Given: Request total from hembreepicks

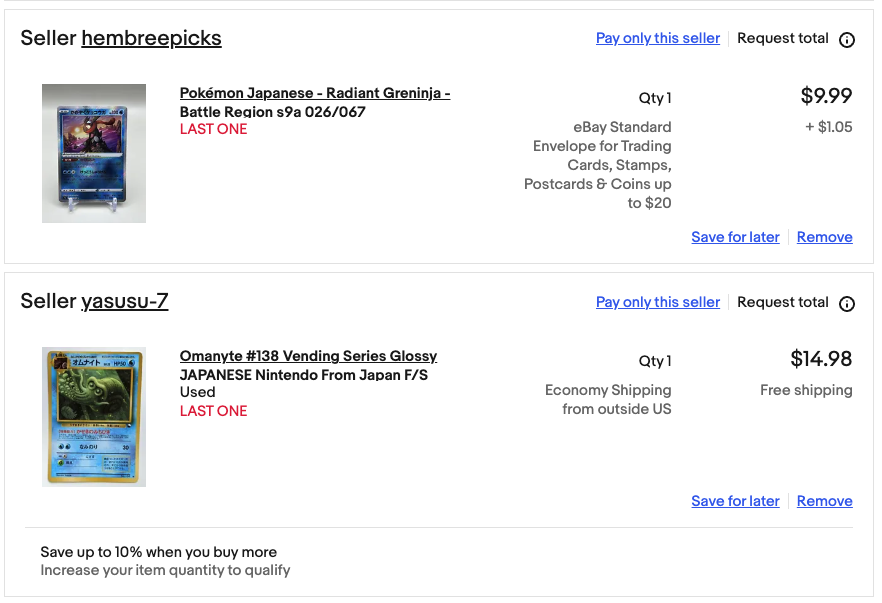Looking at the screenshot, I should click(x=782, y=38).
